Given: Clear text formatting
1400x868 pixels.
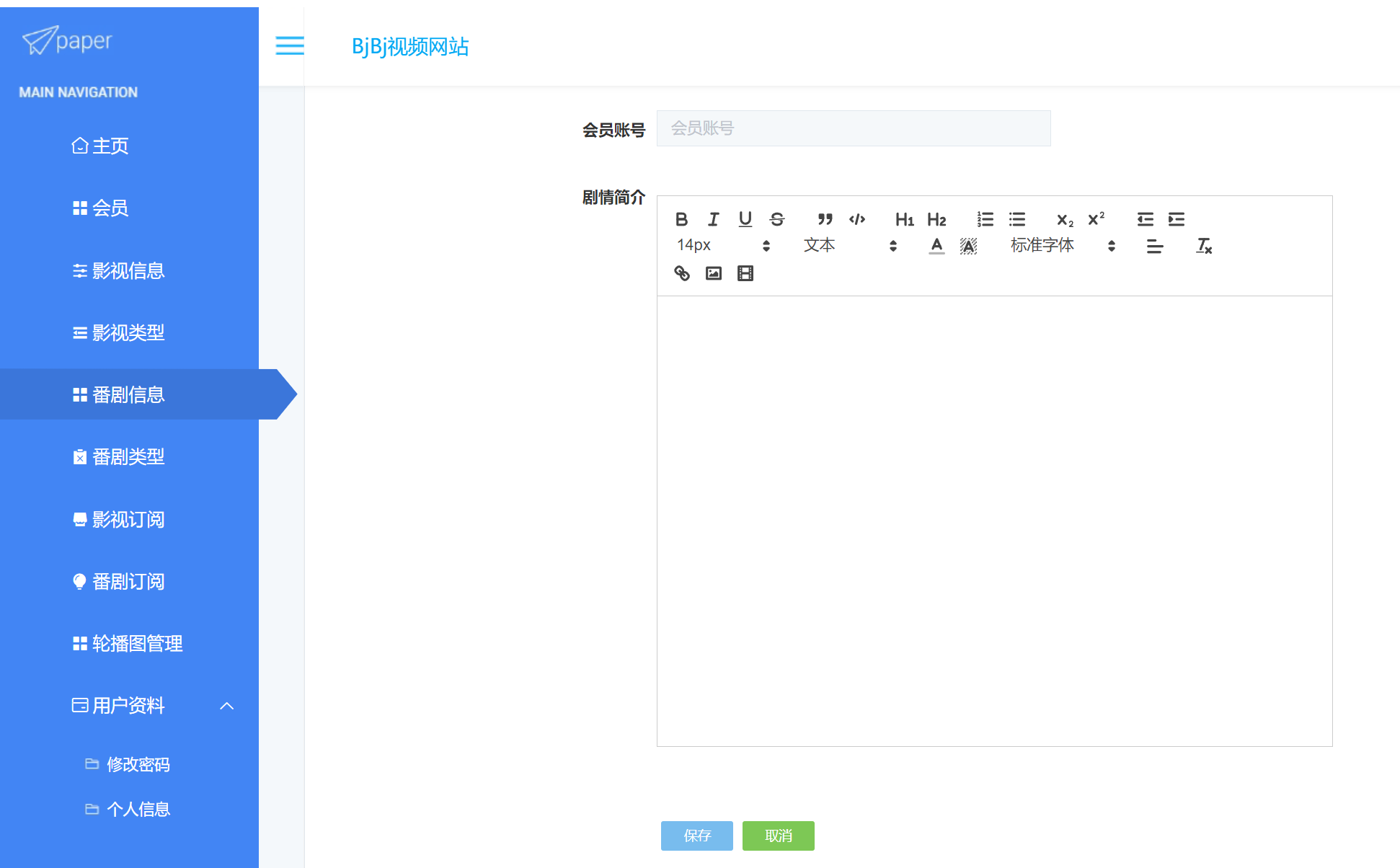Looking at the screenshot, I should click(x=1204, y=246).
